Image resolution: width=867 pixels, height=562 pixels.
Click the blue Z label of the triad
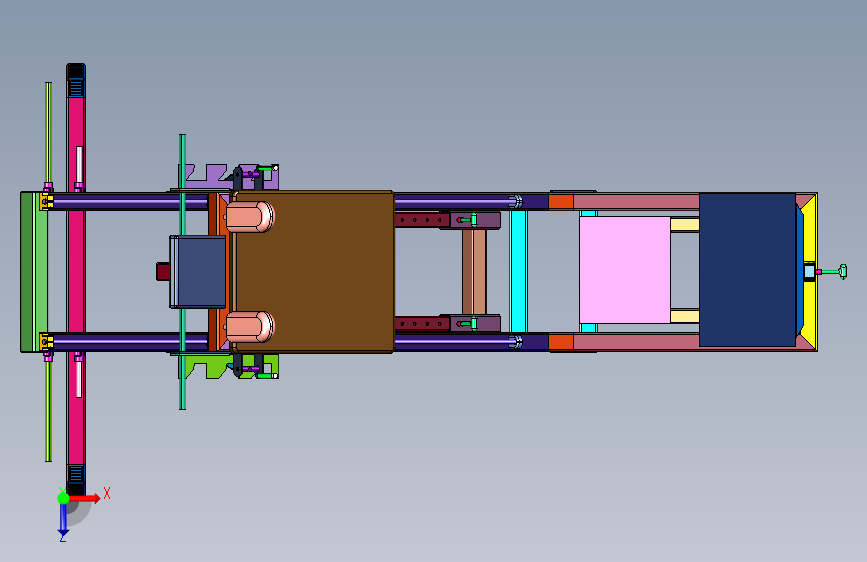coord(62,538)
